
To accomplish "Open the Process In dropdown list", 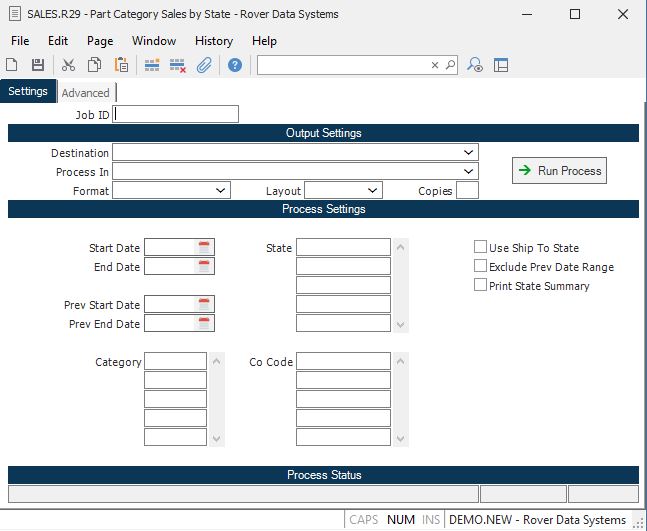I will [x=469, y=172].
